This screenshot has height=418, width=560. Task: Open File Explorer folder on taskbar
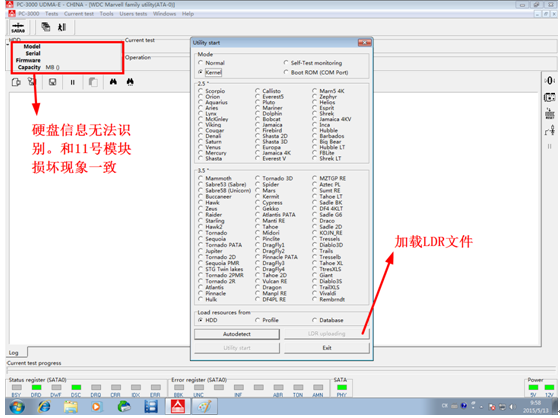tap(71, 407)
